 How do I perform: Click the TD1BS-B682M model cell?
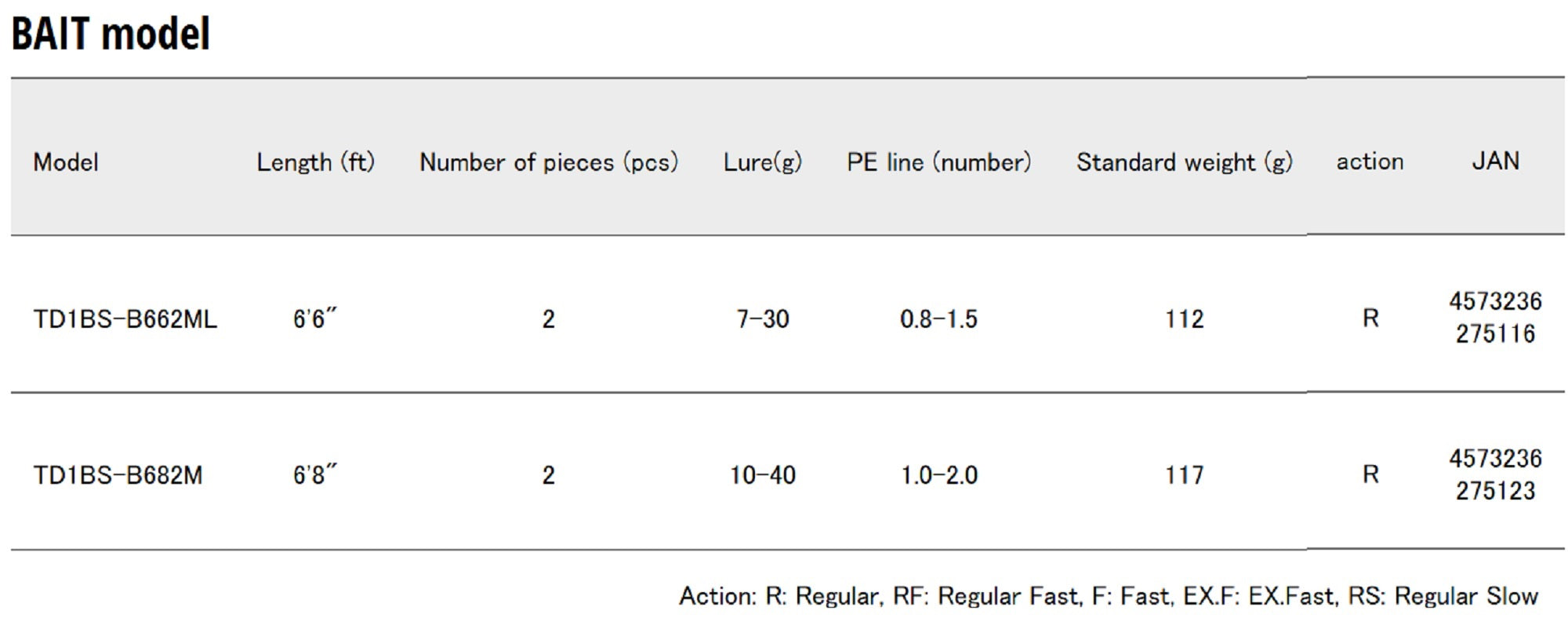click(118, 475)
